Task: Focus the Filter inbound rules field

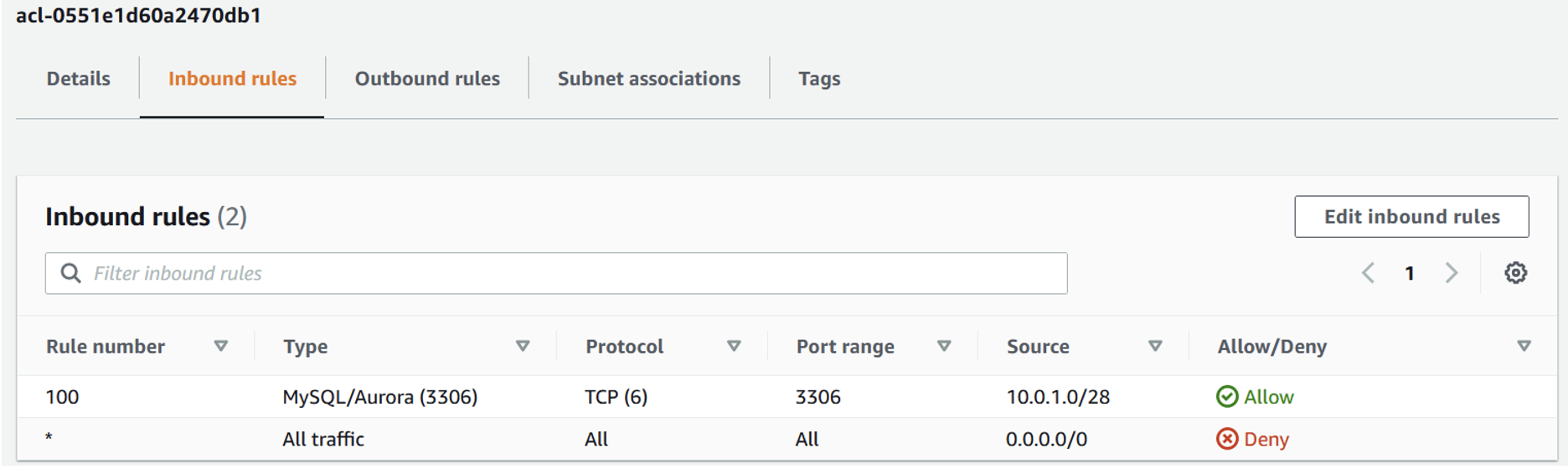Action: pos(570,273)
